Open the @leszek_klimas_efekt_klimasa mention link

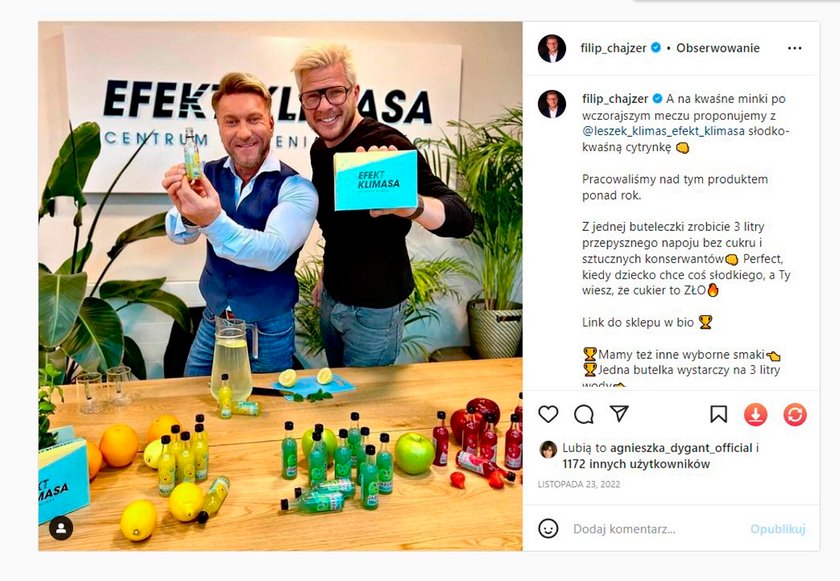(663, 131)
